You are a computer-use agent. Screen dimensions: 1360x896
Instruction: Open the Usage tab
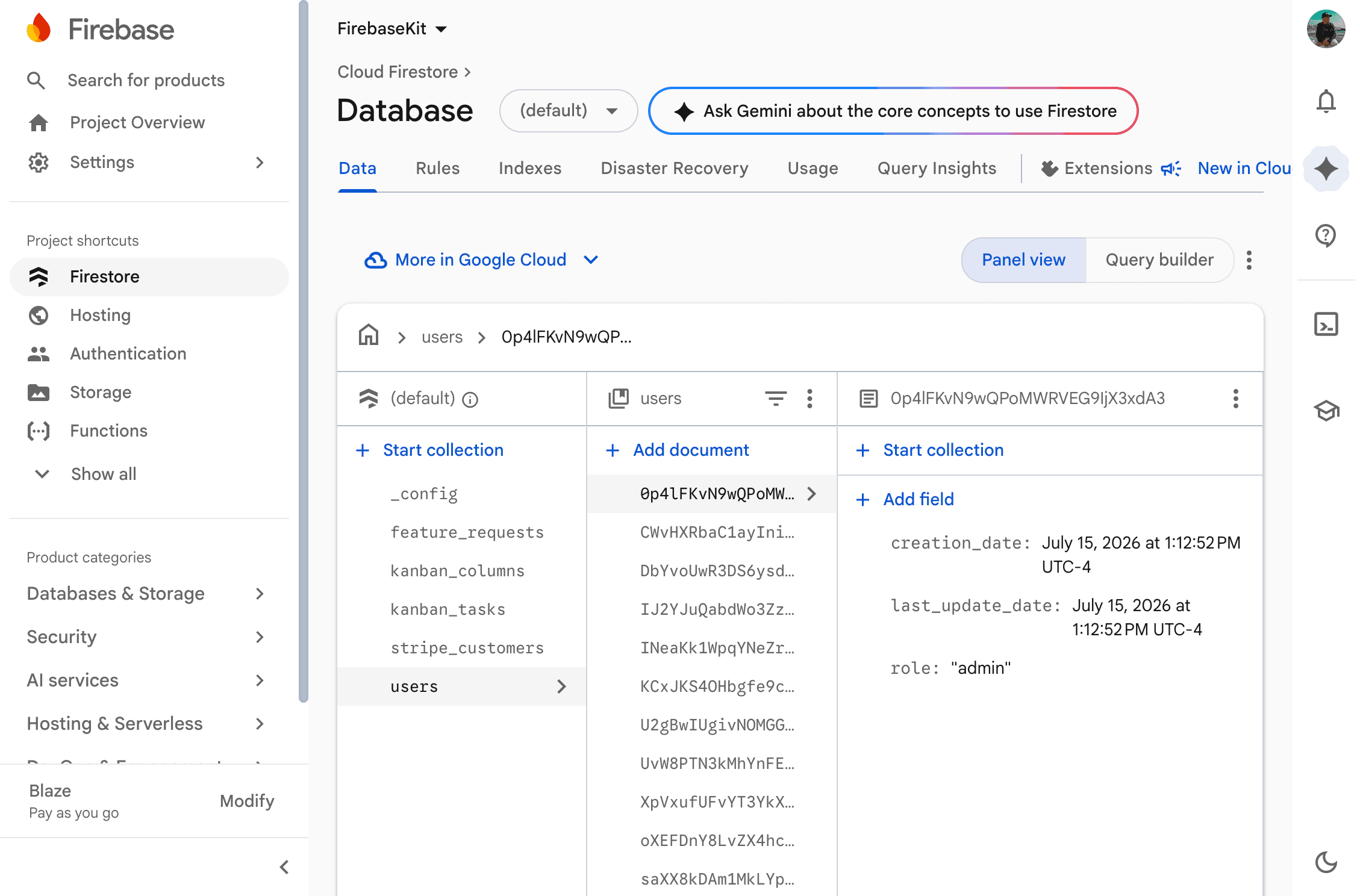click(x=813, y=168)
